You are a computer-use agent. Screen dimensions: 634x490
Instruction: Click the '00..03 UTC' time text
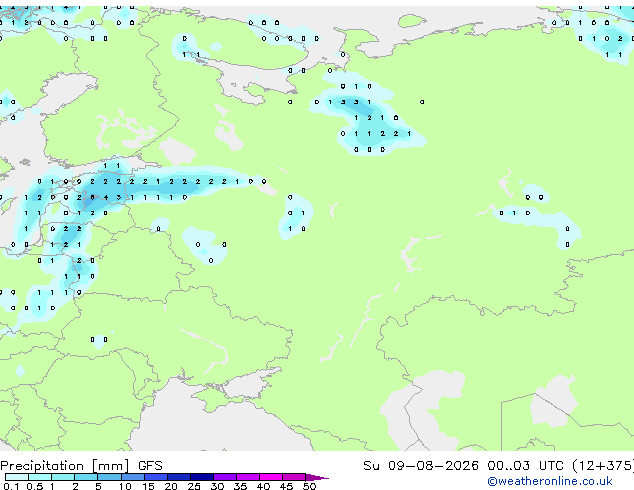tap(525, 466)
